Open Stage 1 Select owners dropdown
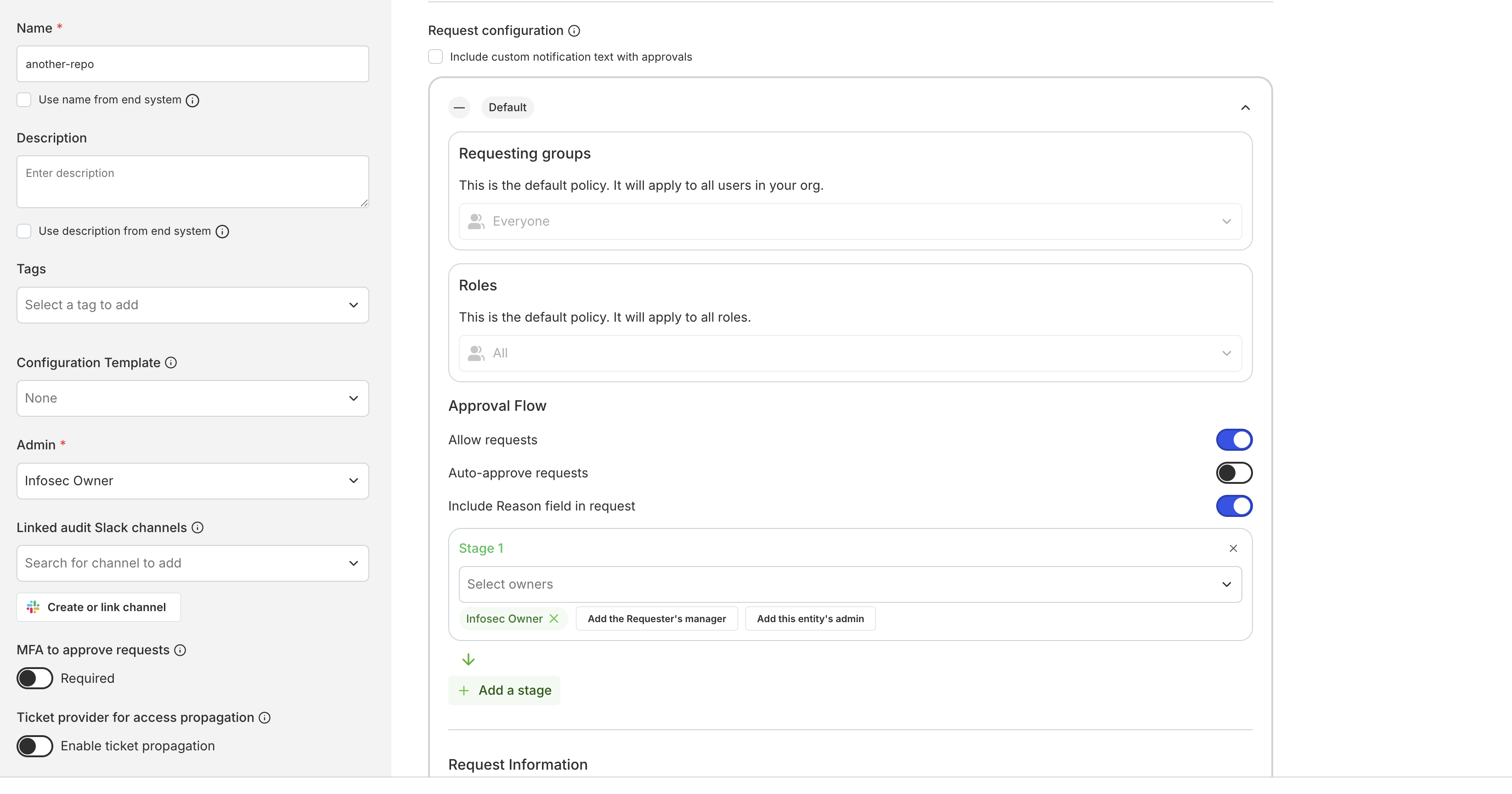Image resolution: width=1512 pixels, height=794 pixels. tap(849, 584)
